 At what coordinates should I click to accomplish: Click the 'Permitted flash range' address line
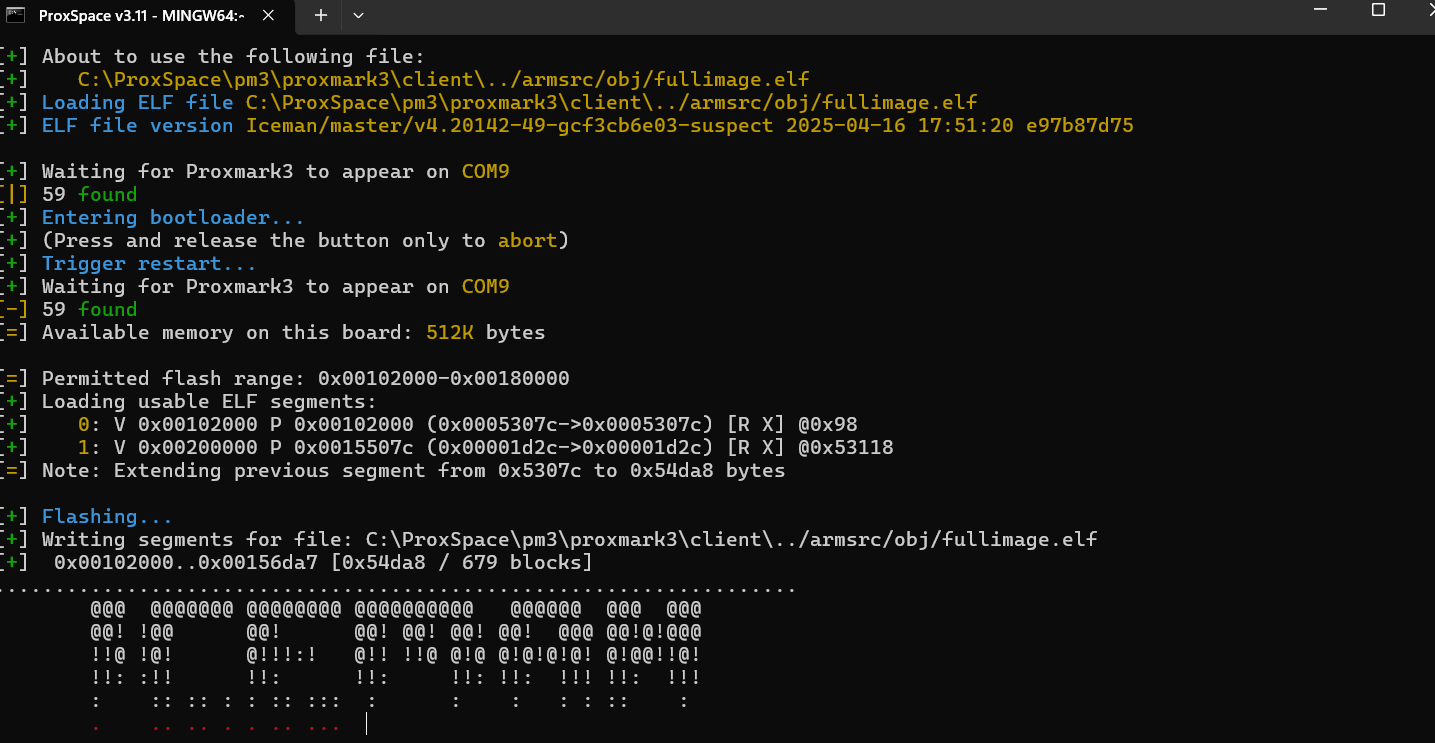click(306, 379)
